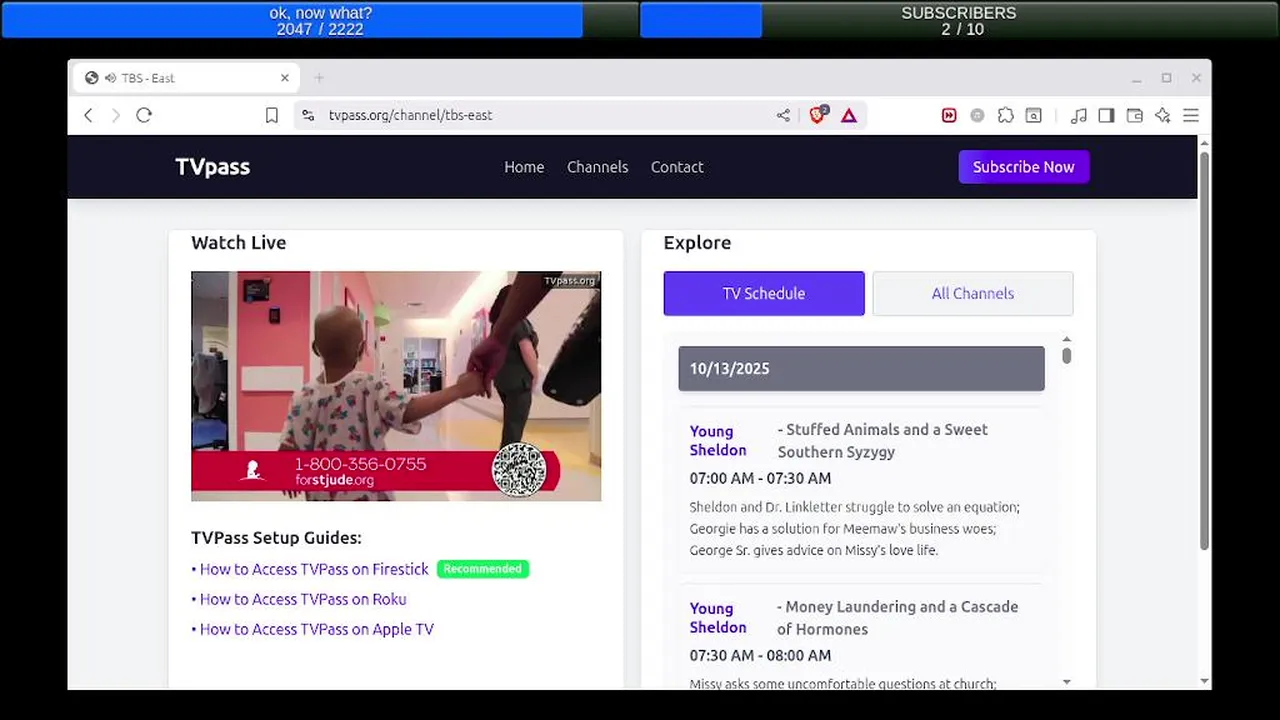Viewport: 1280px width, 720px height.
Task: Close the TBS - East tab
Action: click(x=285, y=78)
